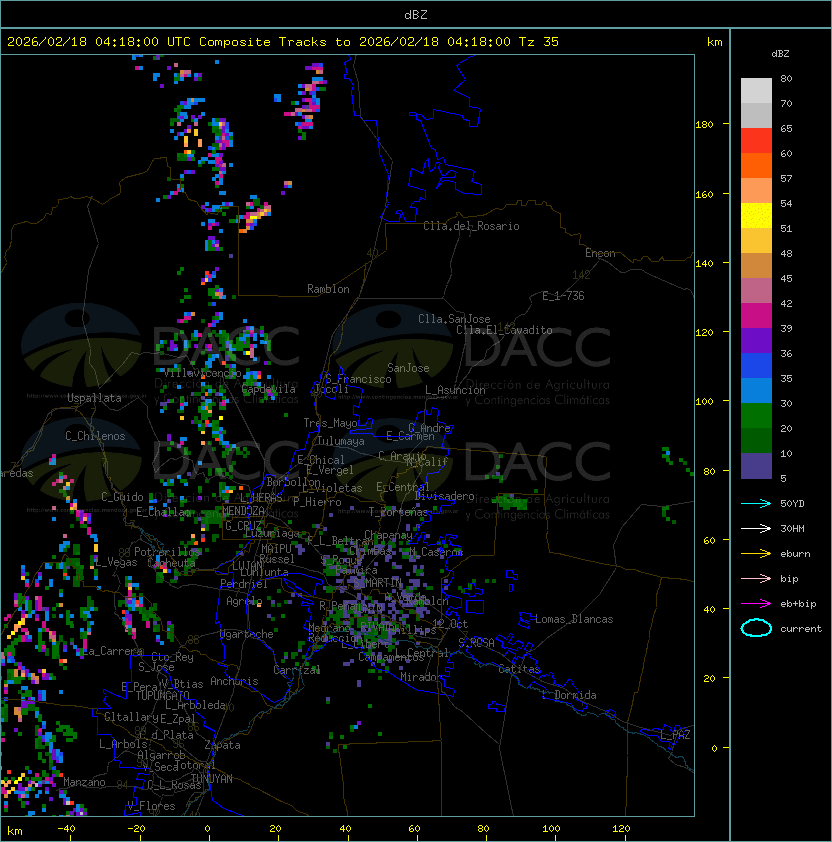Image resolution: width=832 pixels, height=842 pixels.
Task: Click the 51 value on color scale
Action: [x=786, y=228]
